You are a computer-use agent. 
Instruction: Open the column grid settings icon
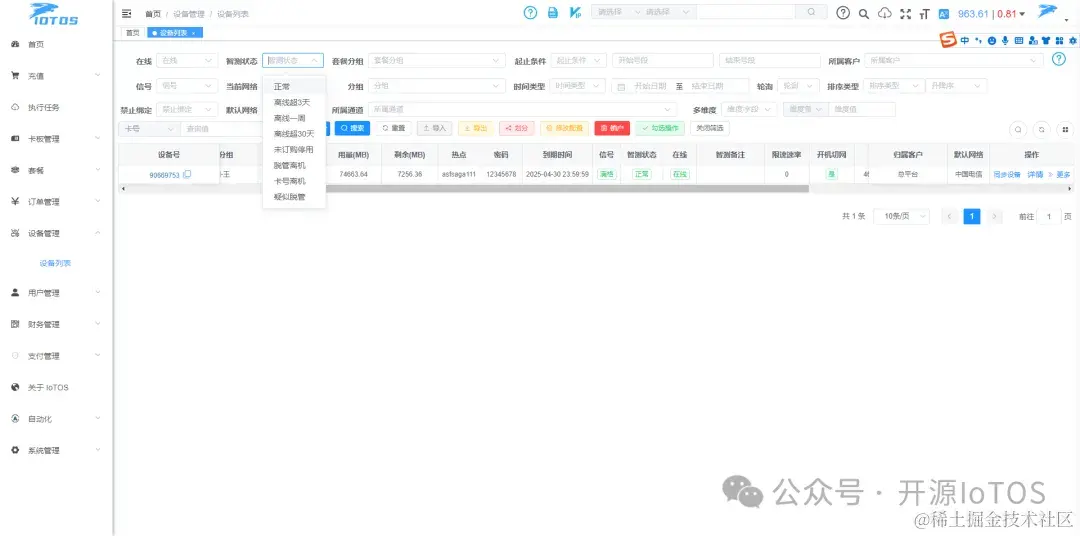[x=1066, y=129]
